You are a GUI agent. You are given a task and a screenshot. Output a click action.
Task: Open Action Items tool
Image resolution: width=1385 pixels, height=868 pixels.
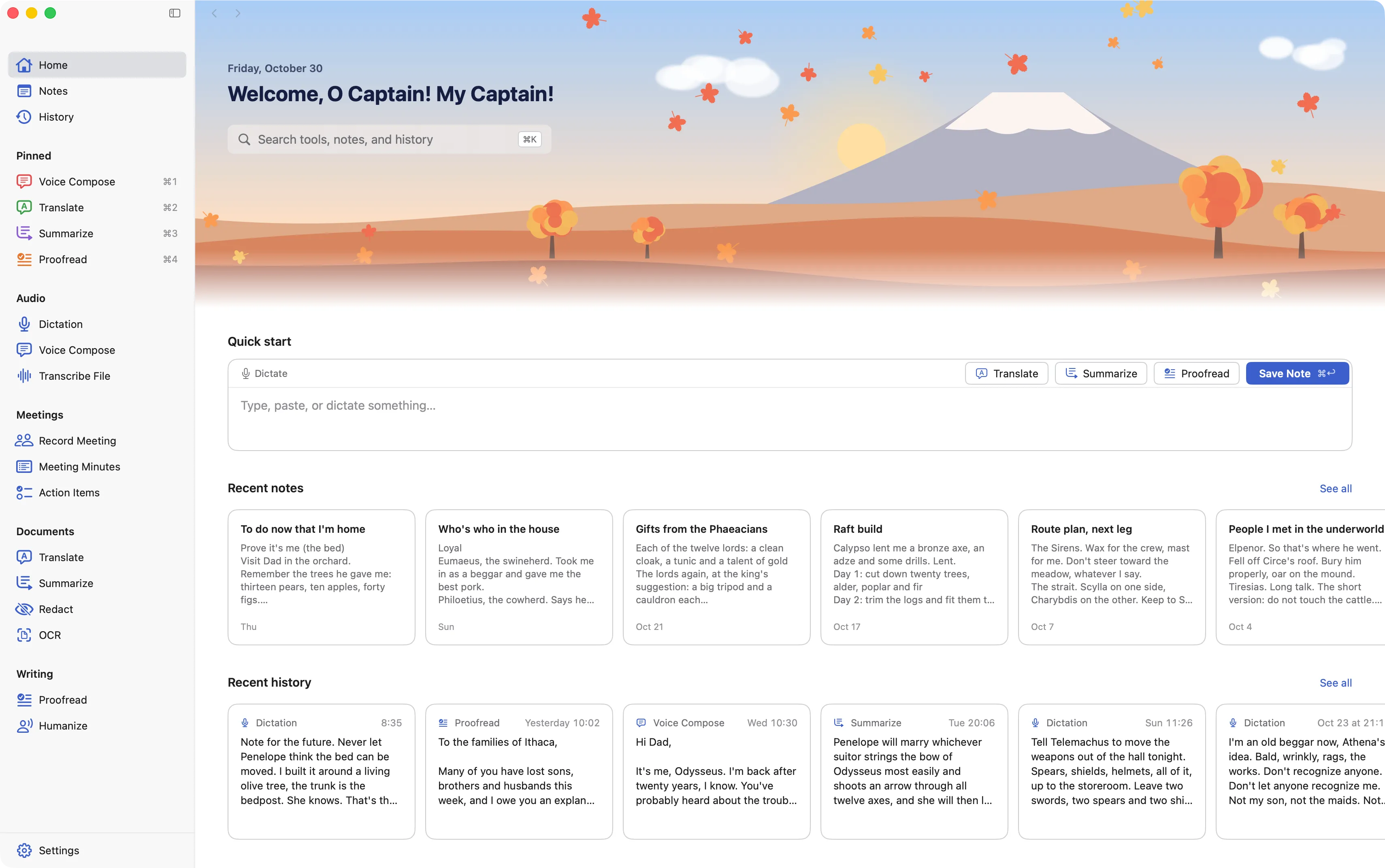(97, 492)
